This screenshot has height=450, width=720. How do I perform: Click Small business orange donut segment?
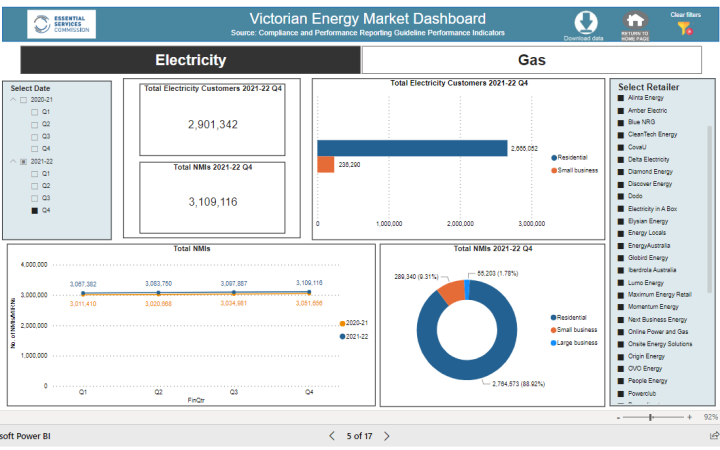pos(451,293)
